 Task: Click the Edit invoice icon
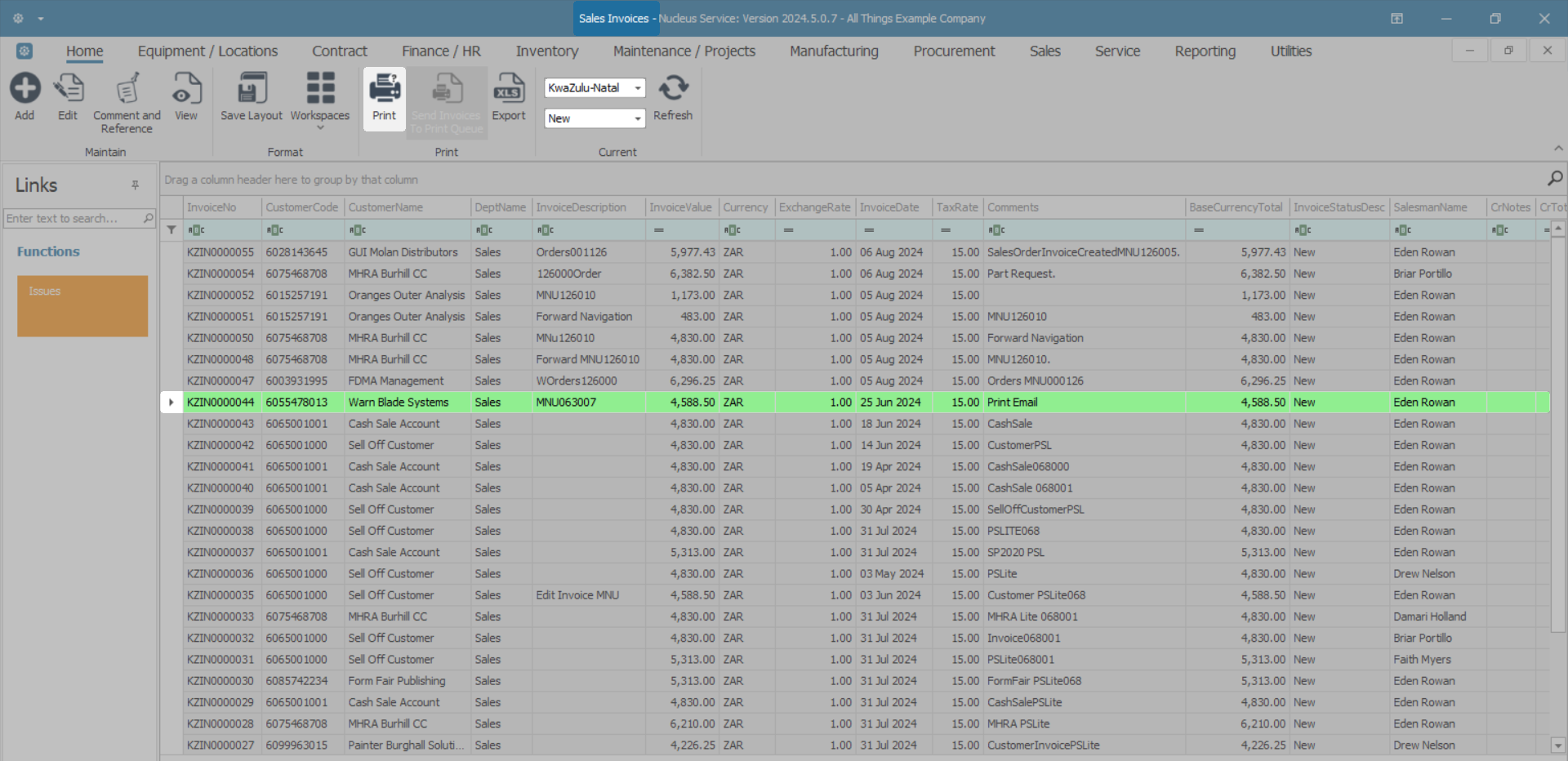pos(68,88)
